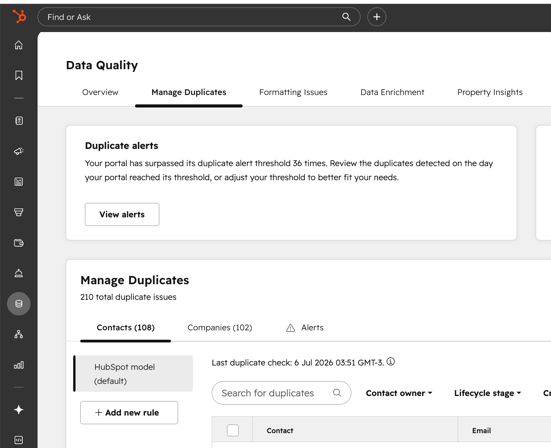Open the Service bell icon in sidebar
551x448 pixels.
19,273
